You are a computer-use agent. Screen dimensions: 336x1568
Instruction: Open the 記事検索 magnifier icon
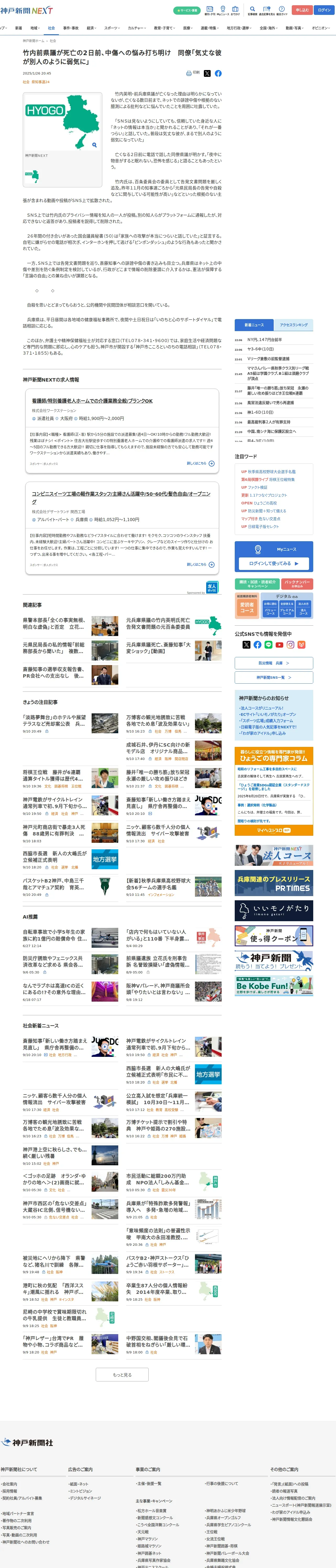[x=253, y=10]
